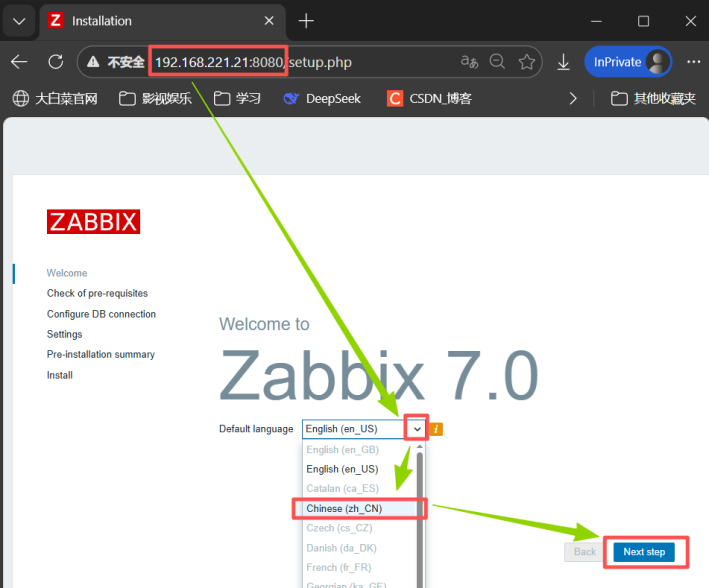This screenshot has height=588, width=709.
Task: Choose Catalan (ca_ES) option
Action: [x=359, y=488]
